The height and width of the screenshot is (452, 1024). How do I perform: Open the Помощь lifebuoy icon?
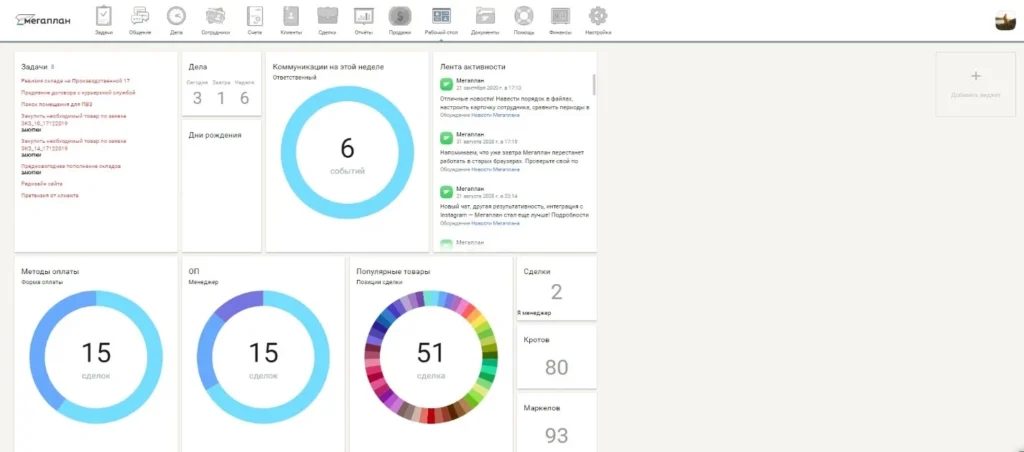[x=524, y=16]
